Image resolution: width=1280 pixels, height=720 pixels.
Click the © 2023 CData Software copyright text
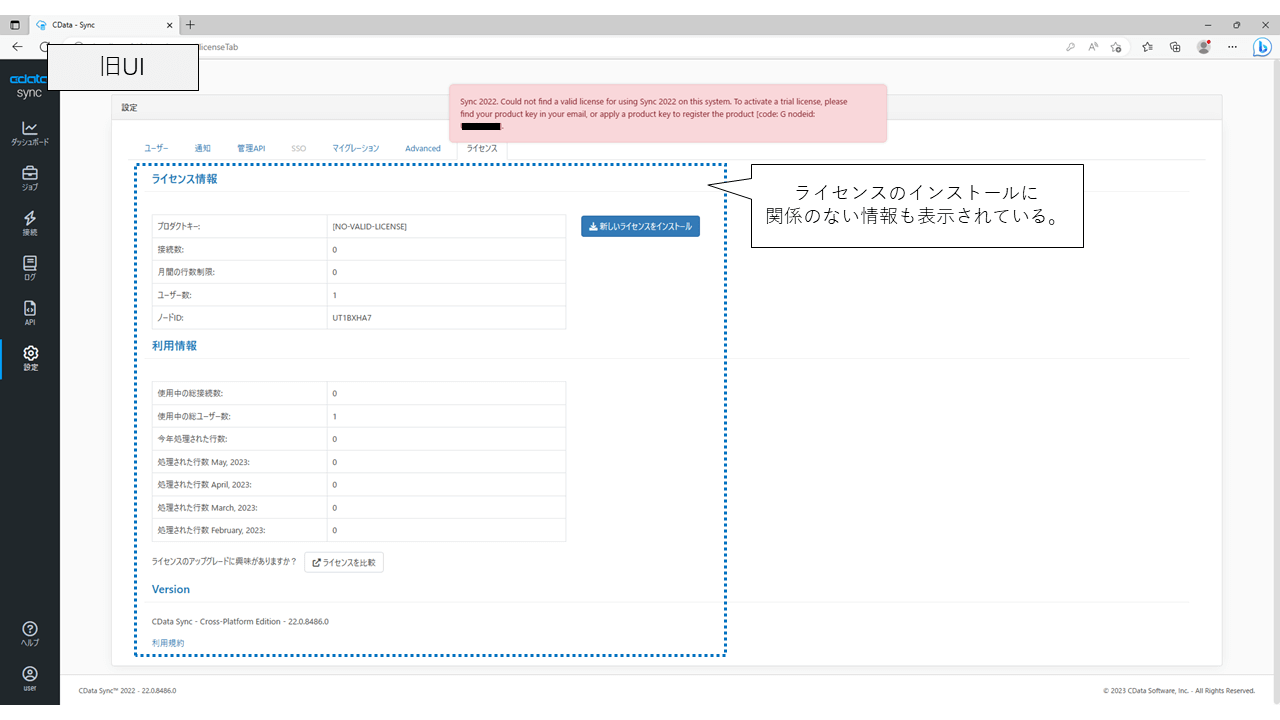tap(1179, 690)
